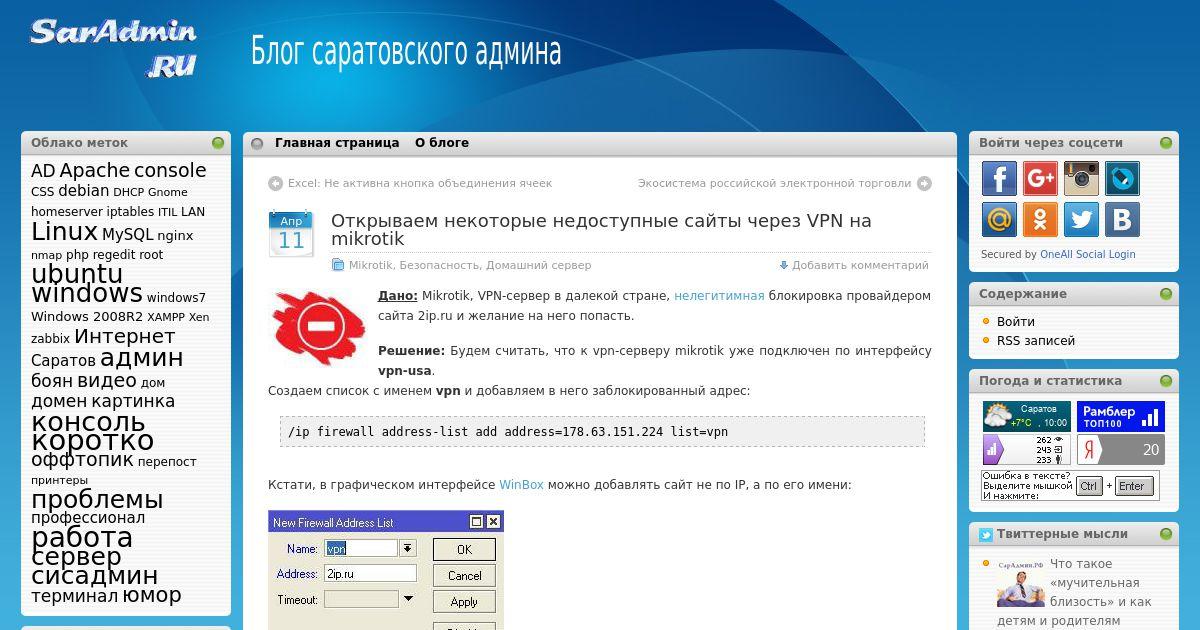Screen dimensions: 1200x630
Task: Click the category folder icon under the title
Action: [x=339, y=265]
